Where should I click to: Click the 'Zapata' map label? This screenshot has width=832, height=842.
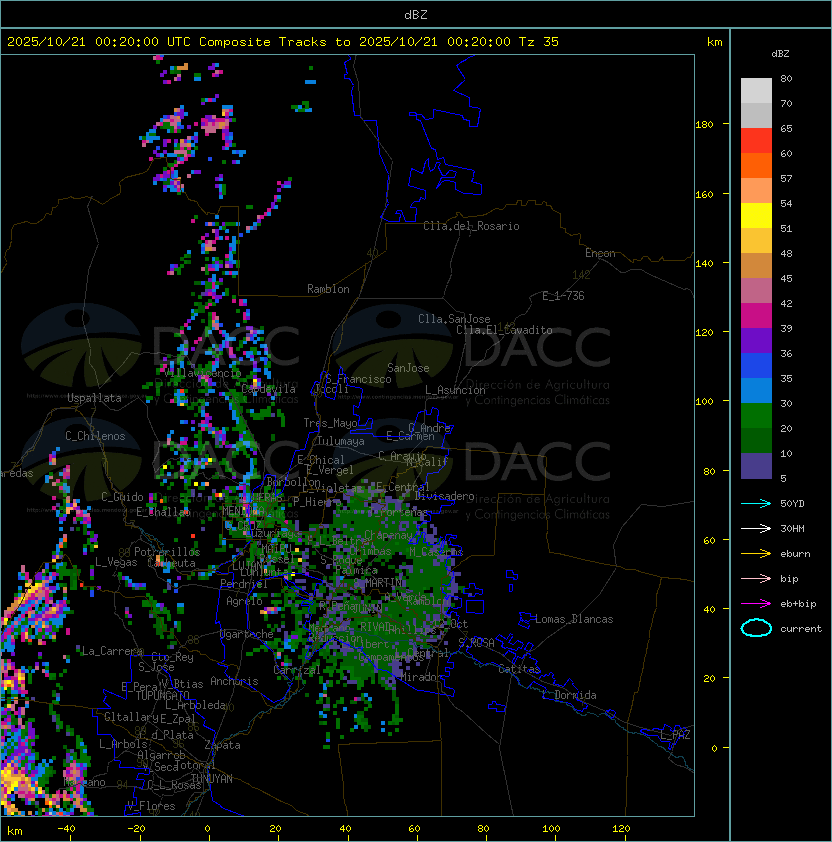coord(222,745)
